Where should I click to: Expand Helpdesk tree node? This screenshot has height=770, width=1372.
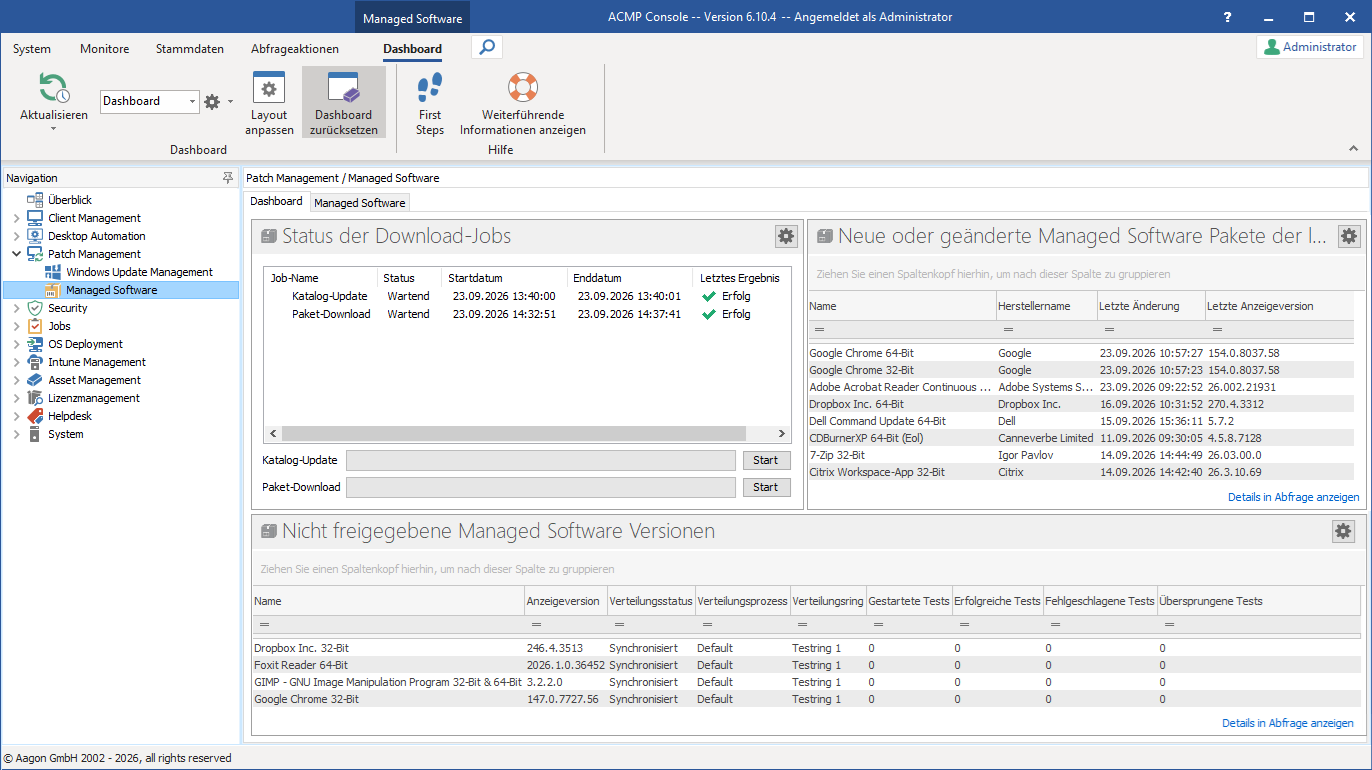(16, 416)
